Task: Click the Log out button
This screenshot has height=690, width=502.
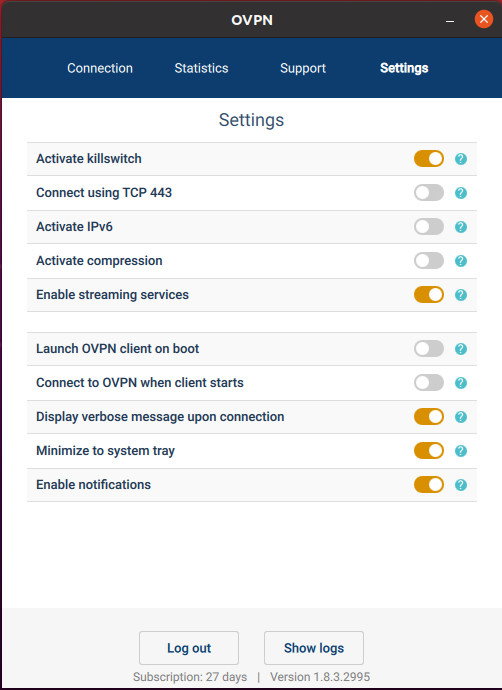Action: coord(189,648)
